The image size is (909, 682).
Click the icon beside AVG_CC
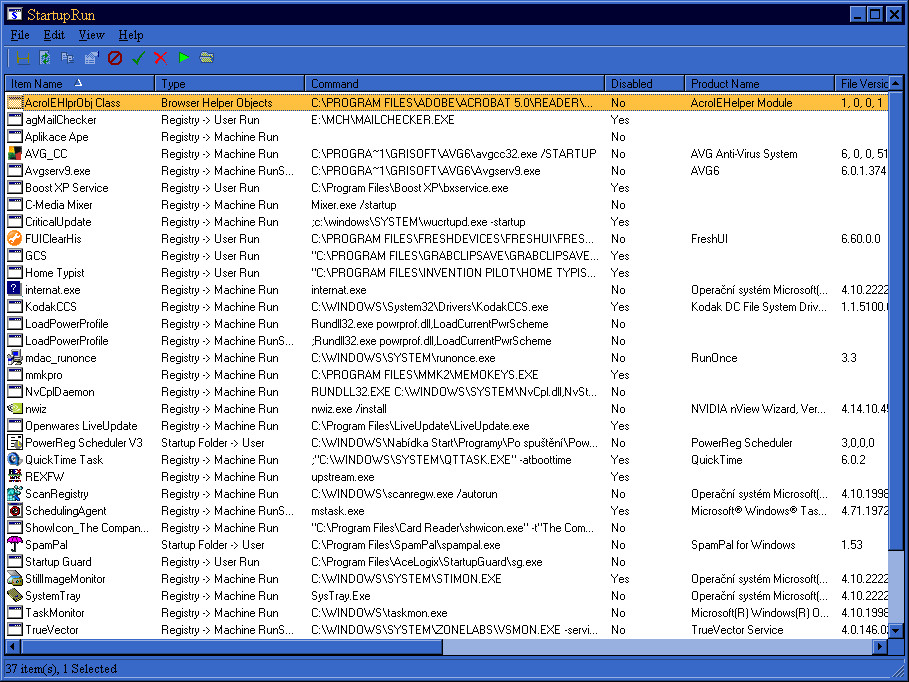pyautogui.click(x=14, y=154)
